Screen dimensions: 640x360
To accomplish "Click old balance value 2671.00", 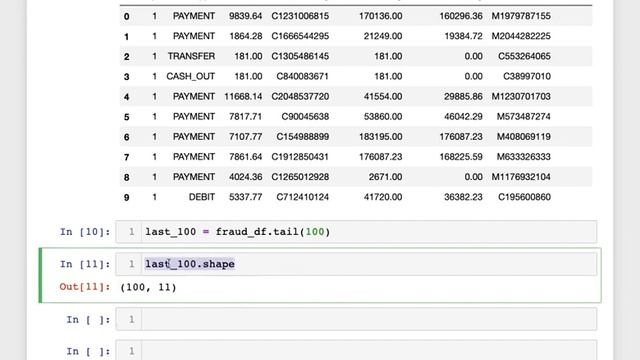I will point(385,177).
